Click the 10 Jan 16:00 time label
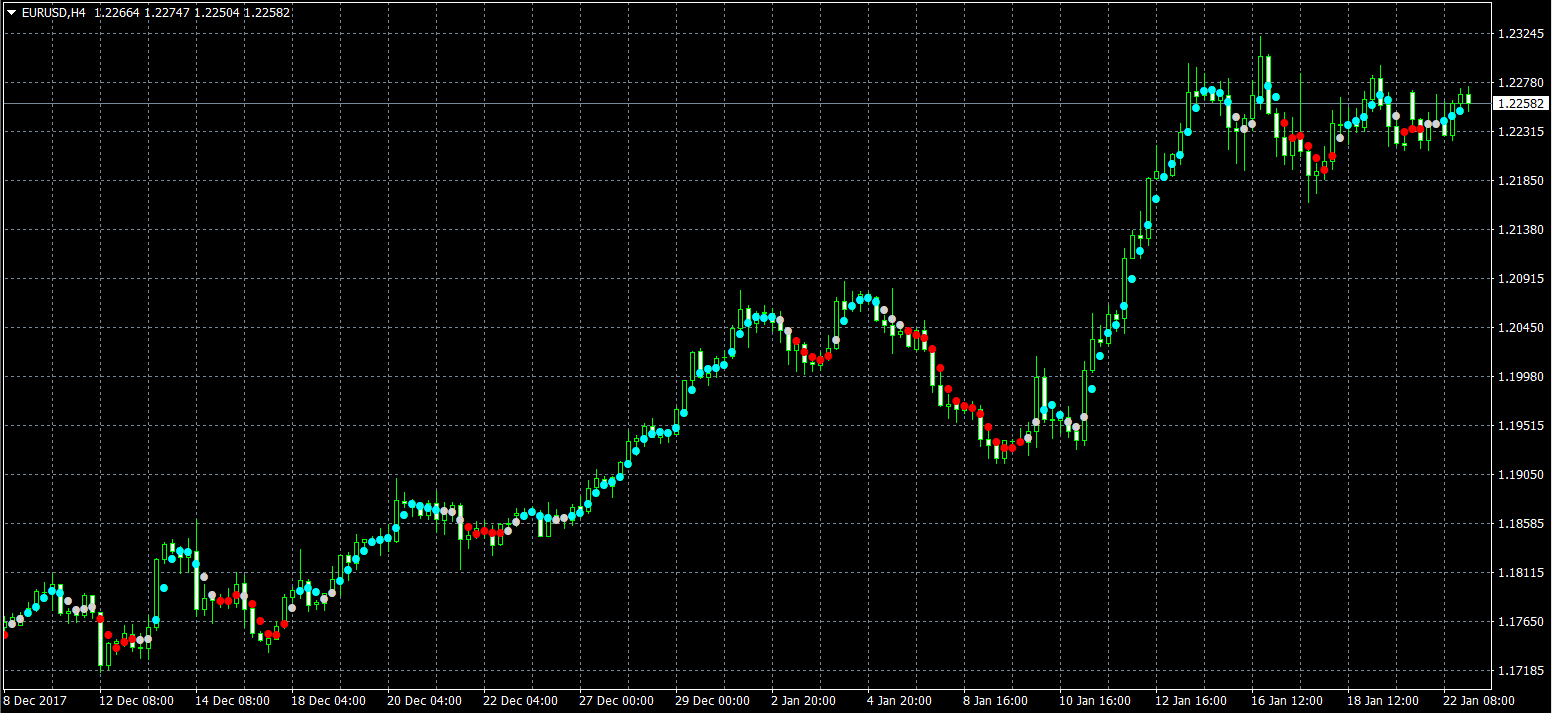 coord(1096,701)
